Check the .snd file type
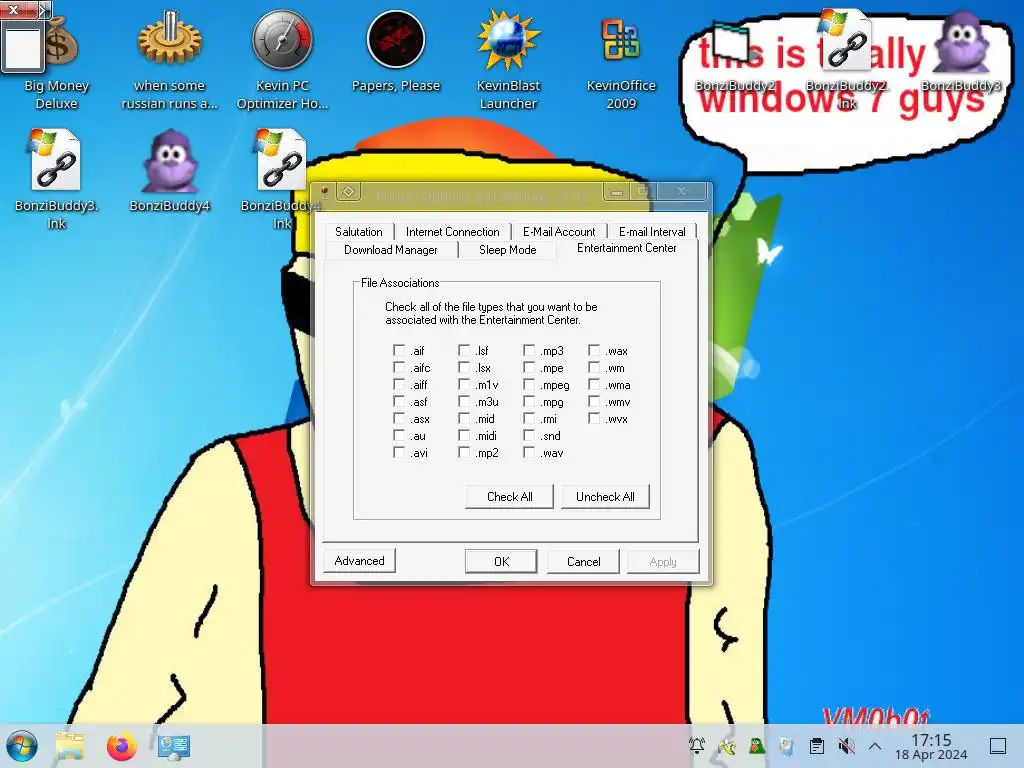 [x=529, y=436]
